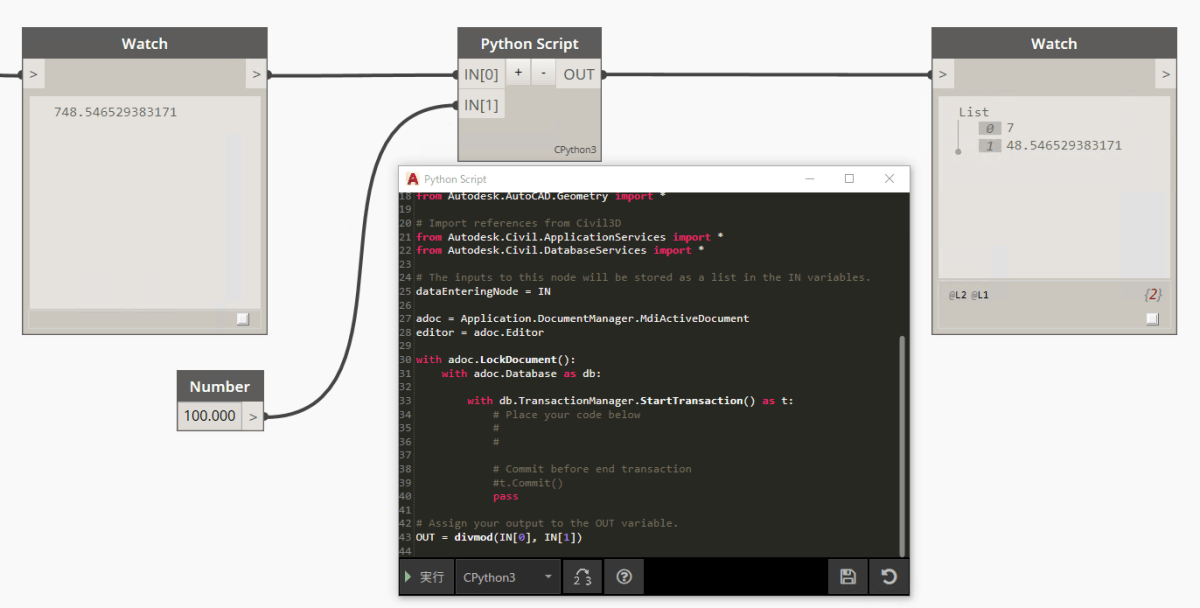
Task: Click the CPython3 label on the node
Action: click(575, 150)
